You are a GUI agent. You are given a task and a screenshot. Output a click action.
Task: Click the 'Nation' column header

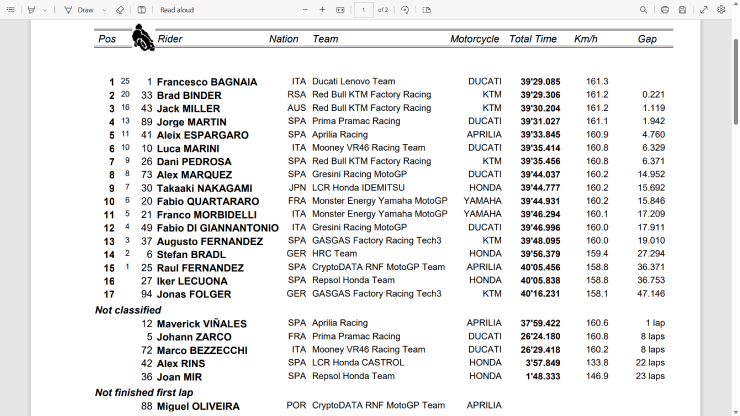tap(284, 39)
